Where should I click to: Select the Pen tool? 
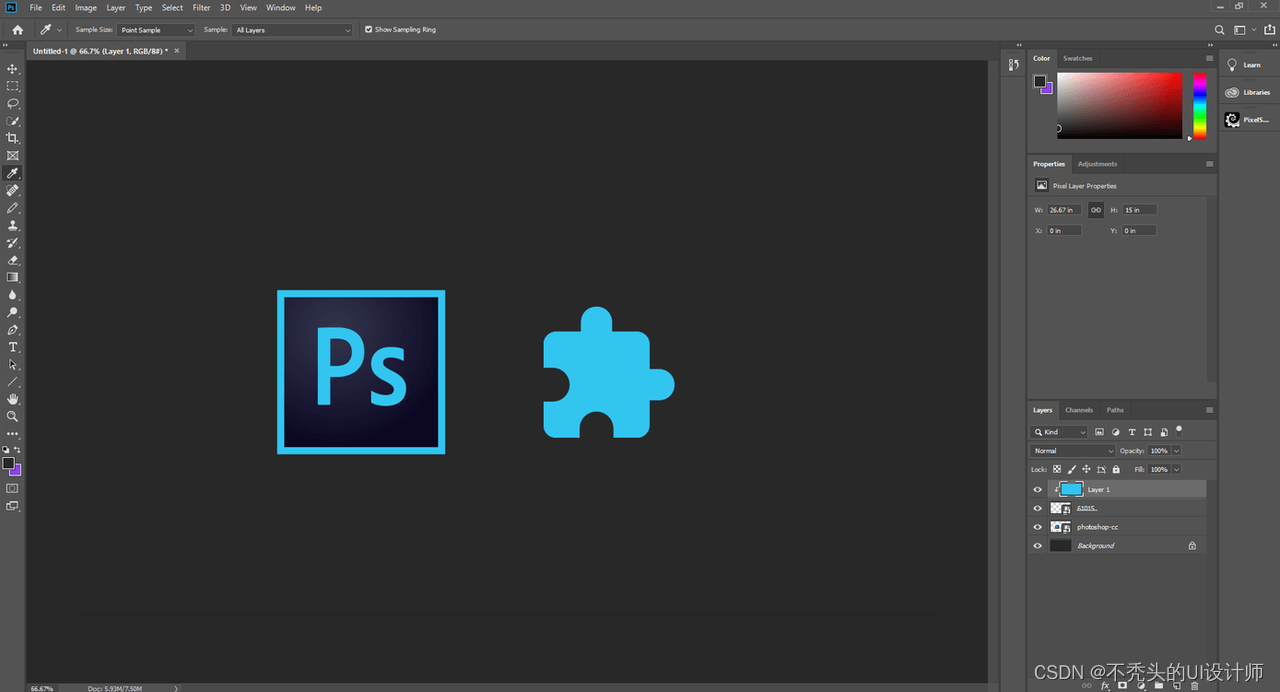click(x=13, y=330)
